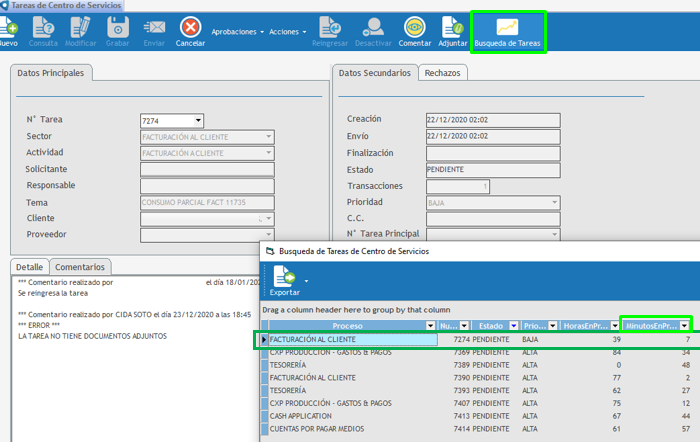Open the Proceso column filter dropdown
Screen dimensions: 700x442
pyautogui.click(x=431, y=326)
